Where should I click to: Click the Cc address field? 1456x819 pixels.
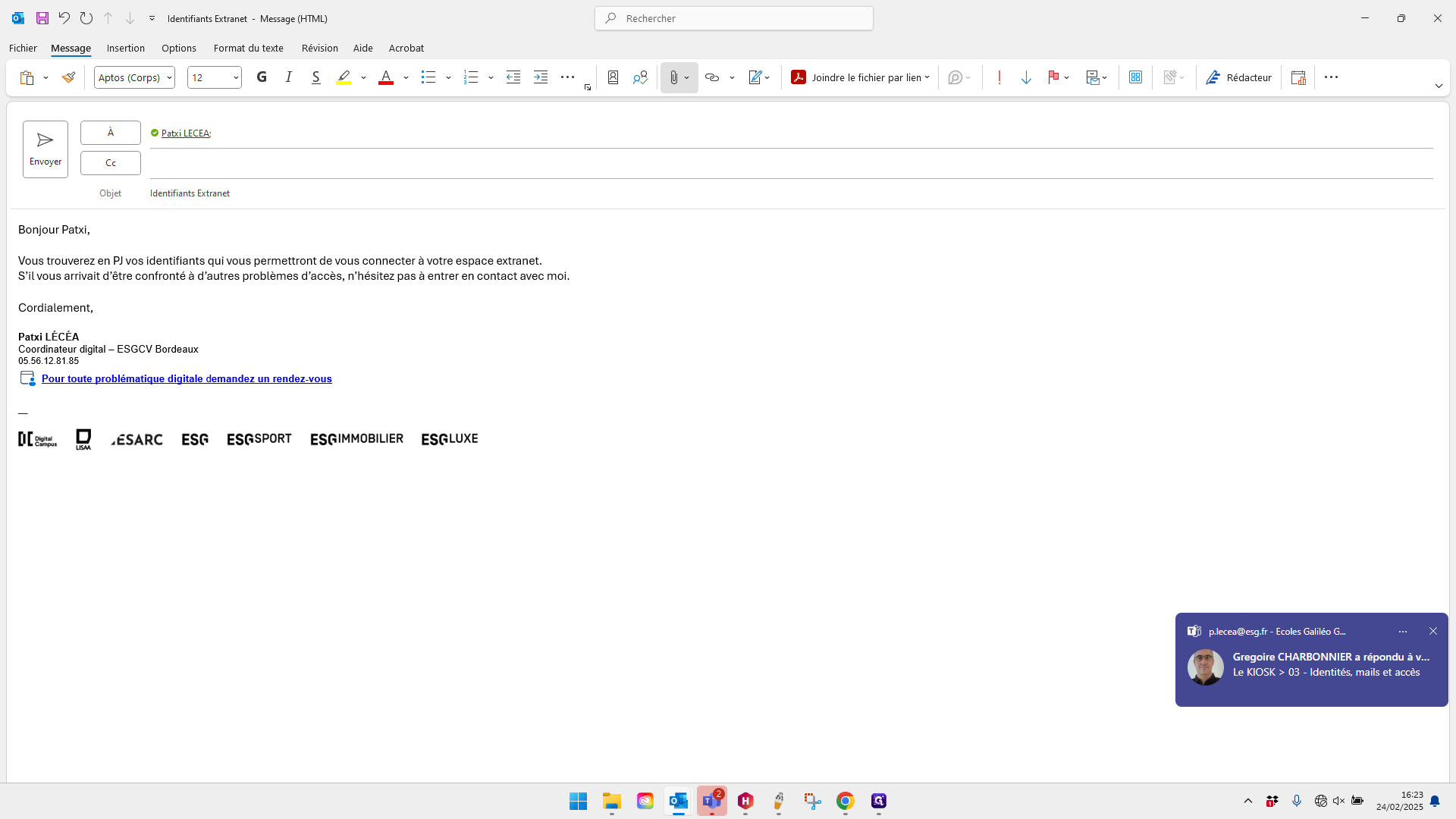coord(791,164)
